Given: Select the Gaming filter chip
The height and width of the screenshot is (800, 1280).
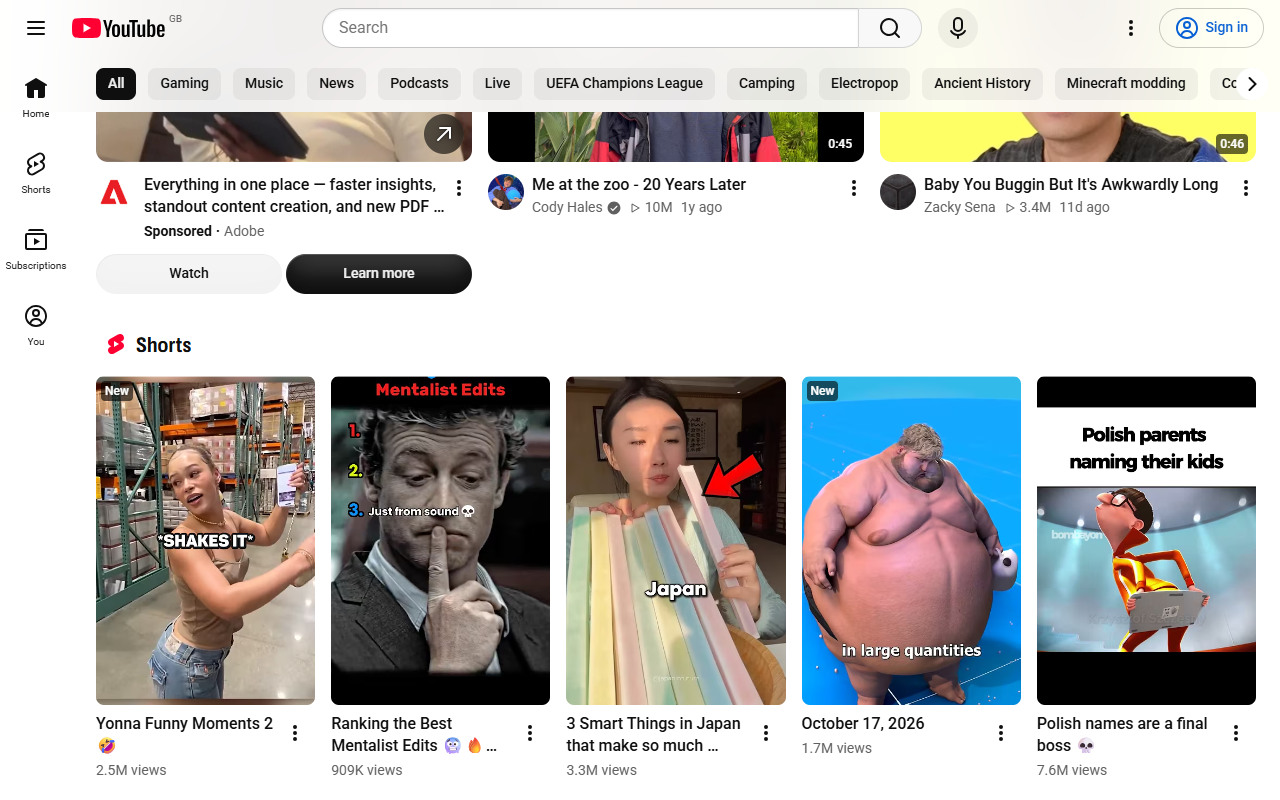Looking at the screenshot, I should point(185,84).
